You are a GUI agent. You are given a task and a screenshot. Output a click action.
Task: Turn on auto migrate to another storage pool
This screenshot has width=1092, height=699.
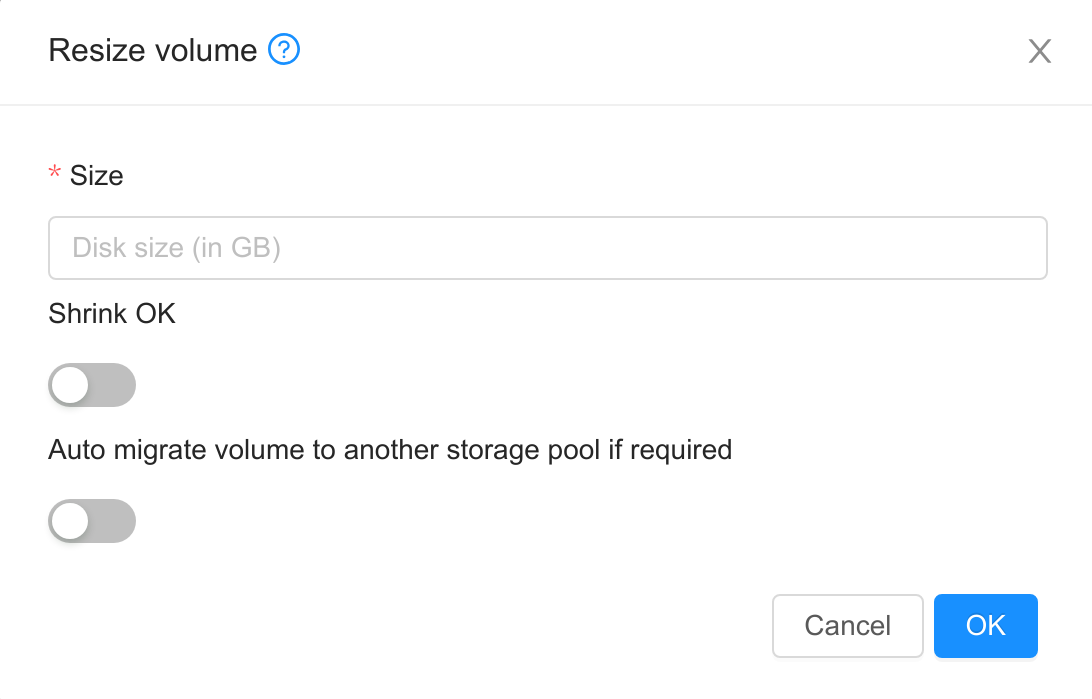click(x=92, y=521)
